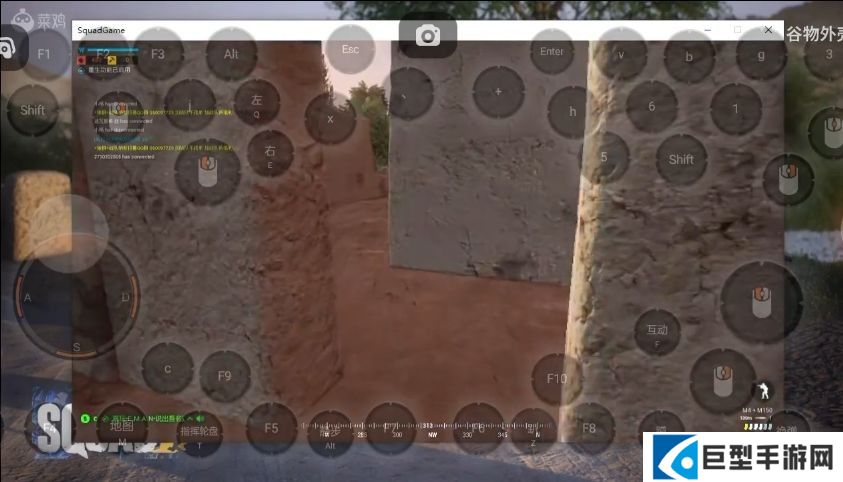The height and width of the screenshot is (482, 843).
Task: Open the 地图 M map key
Action: click(122, 428)
